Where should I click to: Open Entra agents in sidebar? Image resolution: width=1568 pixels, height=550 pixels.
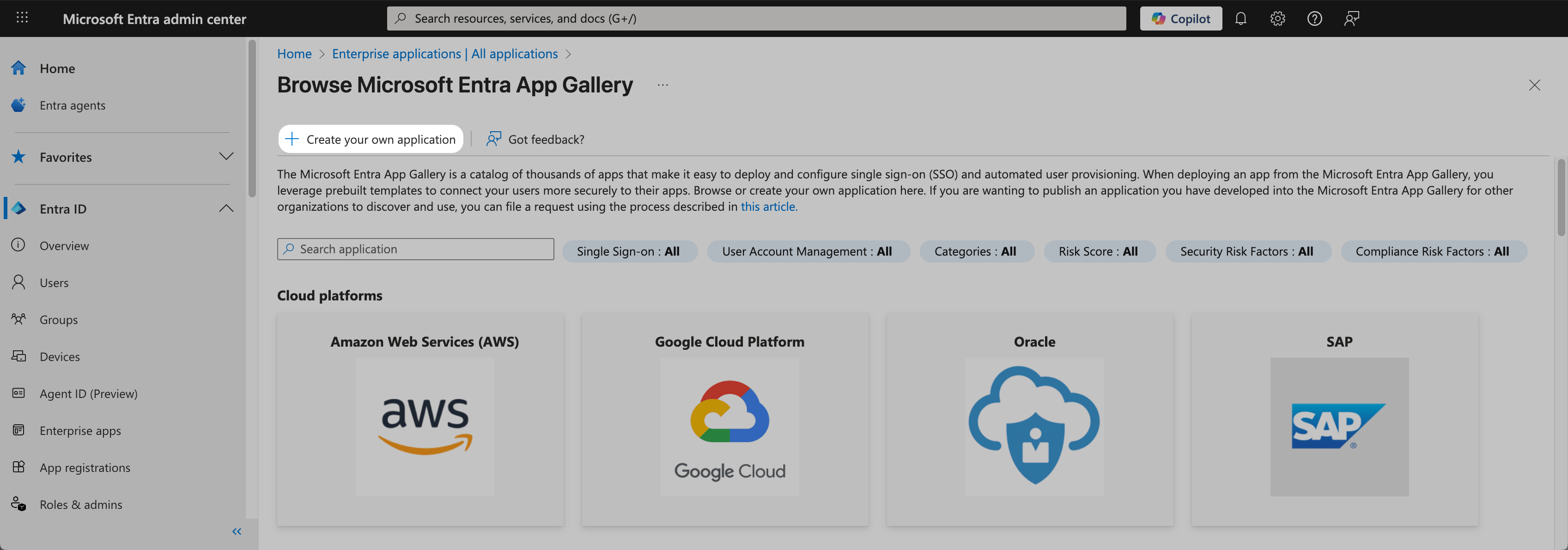[72, 105]
